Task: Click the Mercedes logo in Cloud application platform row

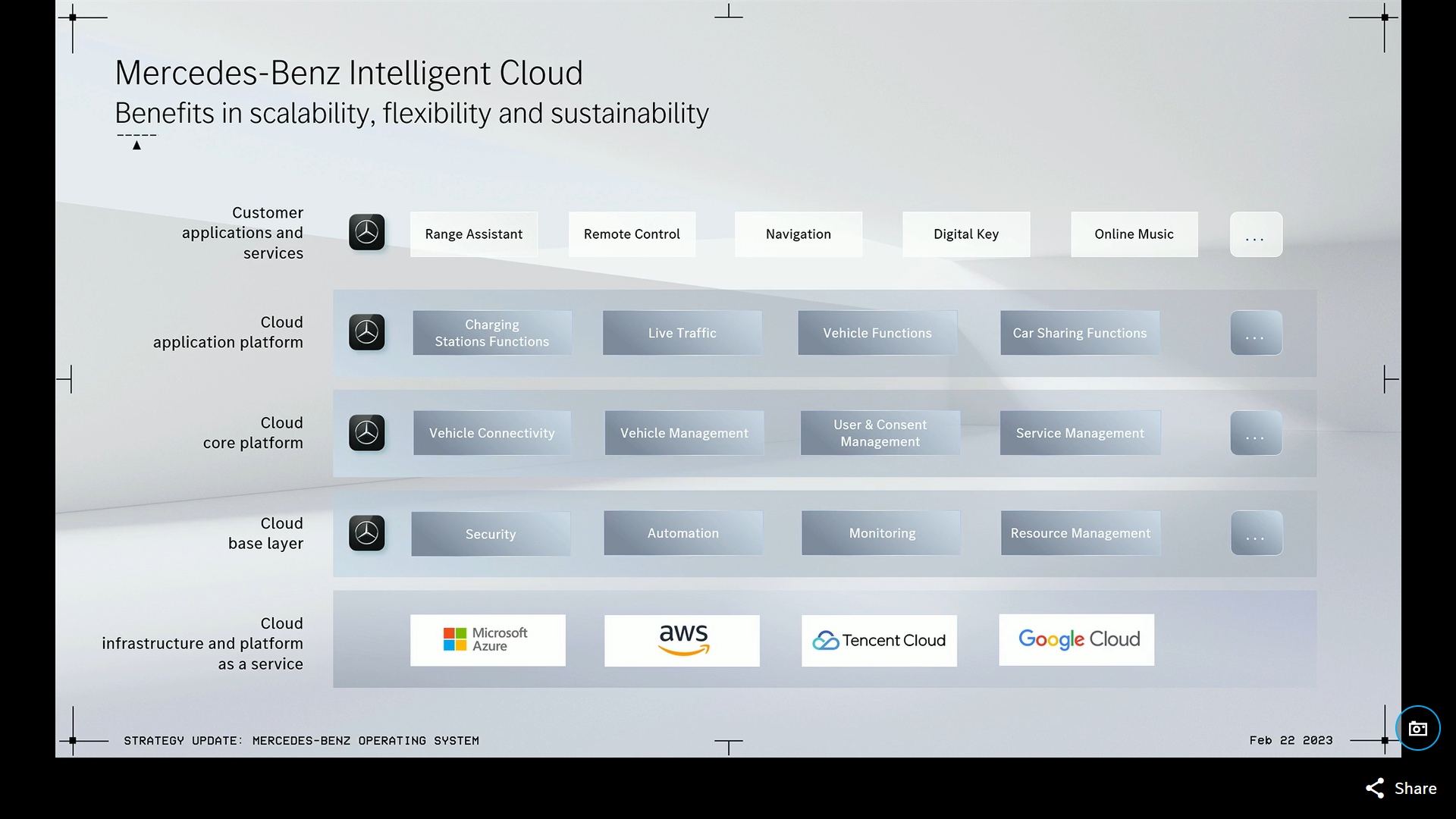Action: tap(367, 333)
